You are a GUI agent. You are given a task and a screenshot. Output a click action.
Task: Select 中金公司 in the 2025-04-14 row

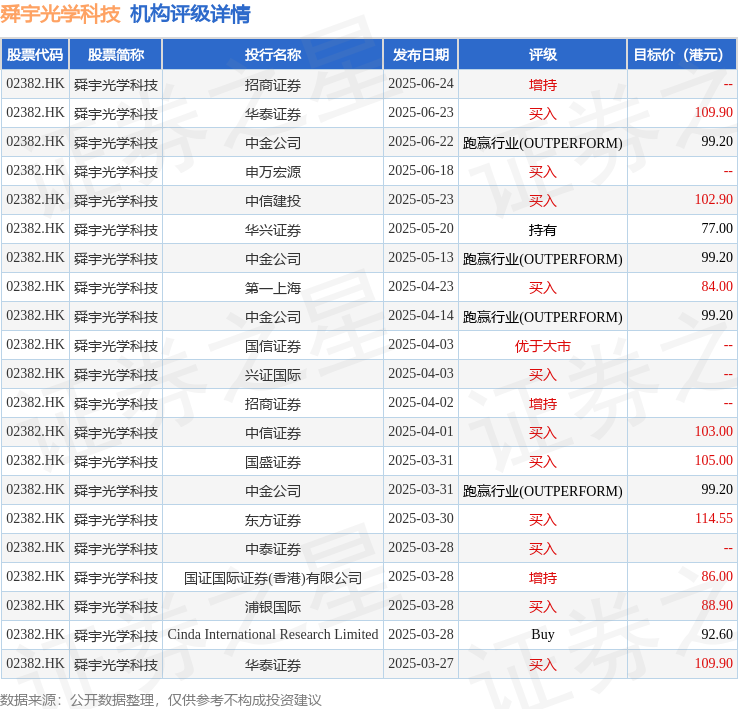tap(273, 317)
